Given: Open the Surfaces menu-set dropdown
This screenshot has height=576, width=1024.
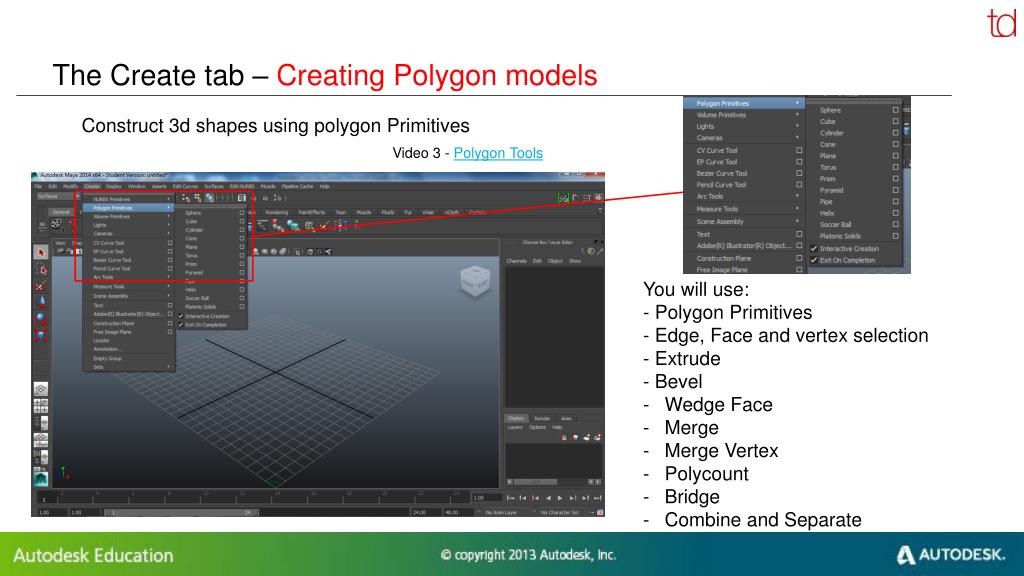Looking at the screenshot, I should (57, 197).
